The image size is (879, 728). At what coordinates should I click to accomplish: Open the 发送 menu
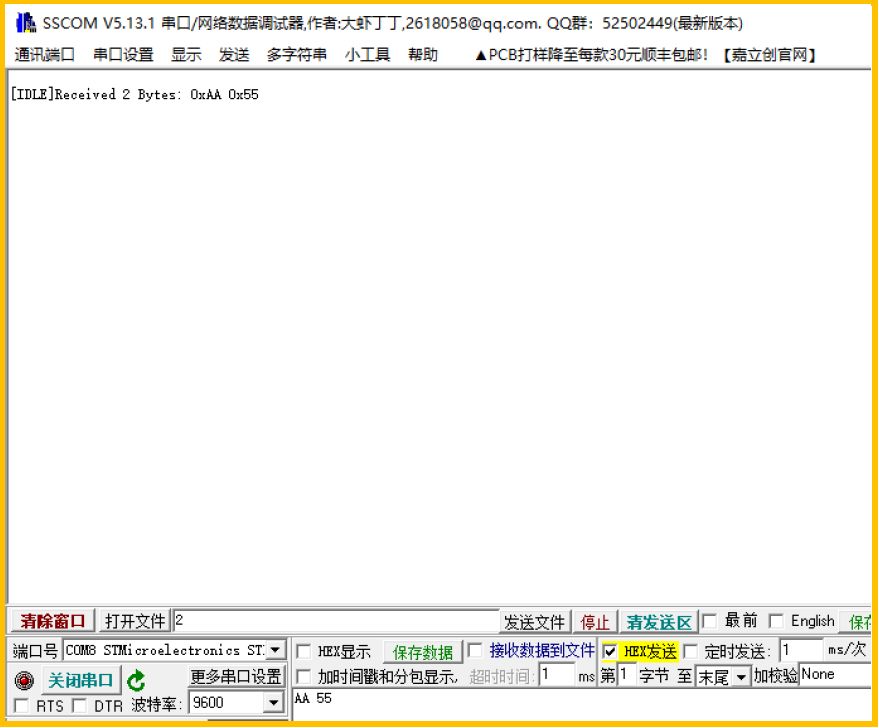[x=234, y=55]
